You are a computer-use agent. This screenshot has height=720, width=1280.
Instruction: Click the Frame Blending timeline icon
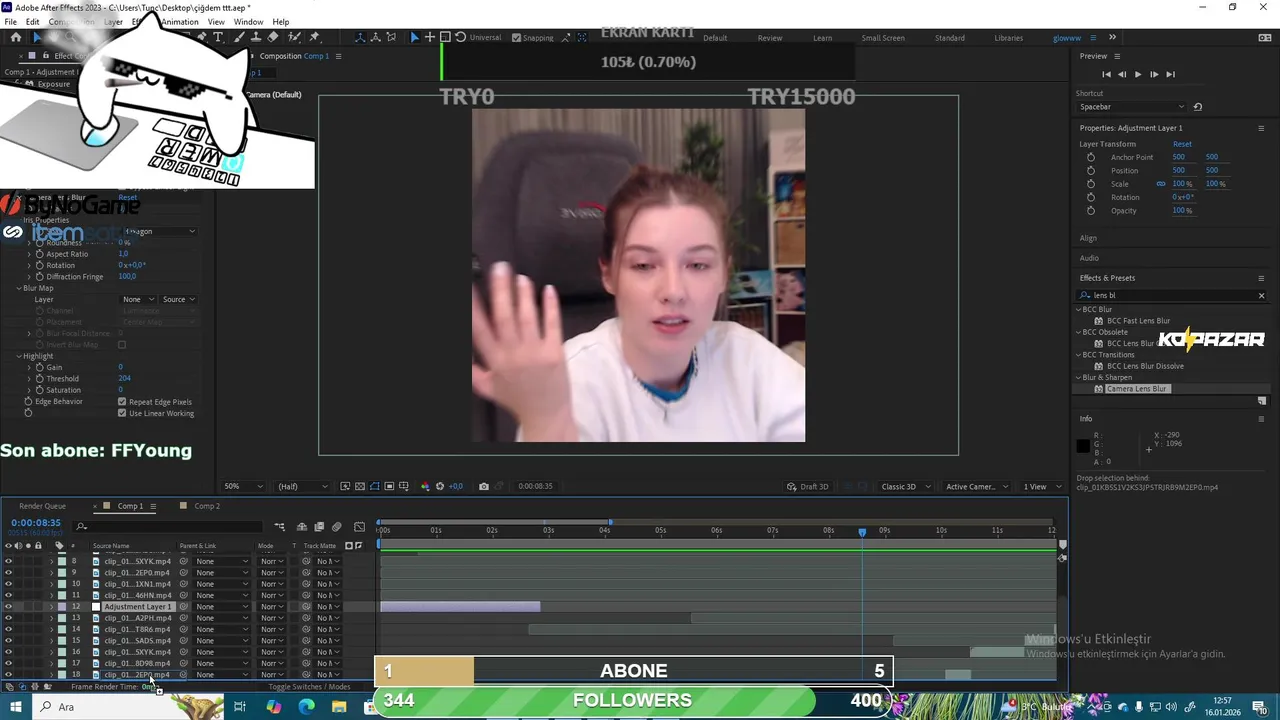click(319, 527)
